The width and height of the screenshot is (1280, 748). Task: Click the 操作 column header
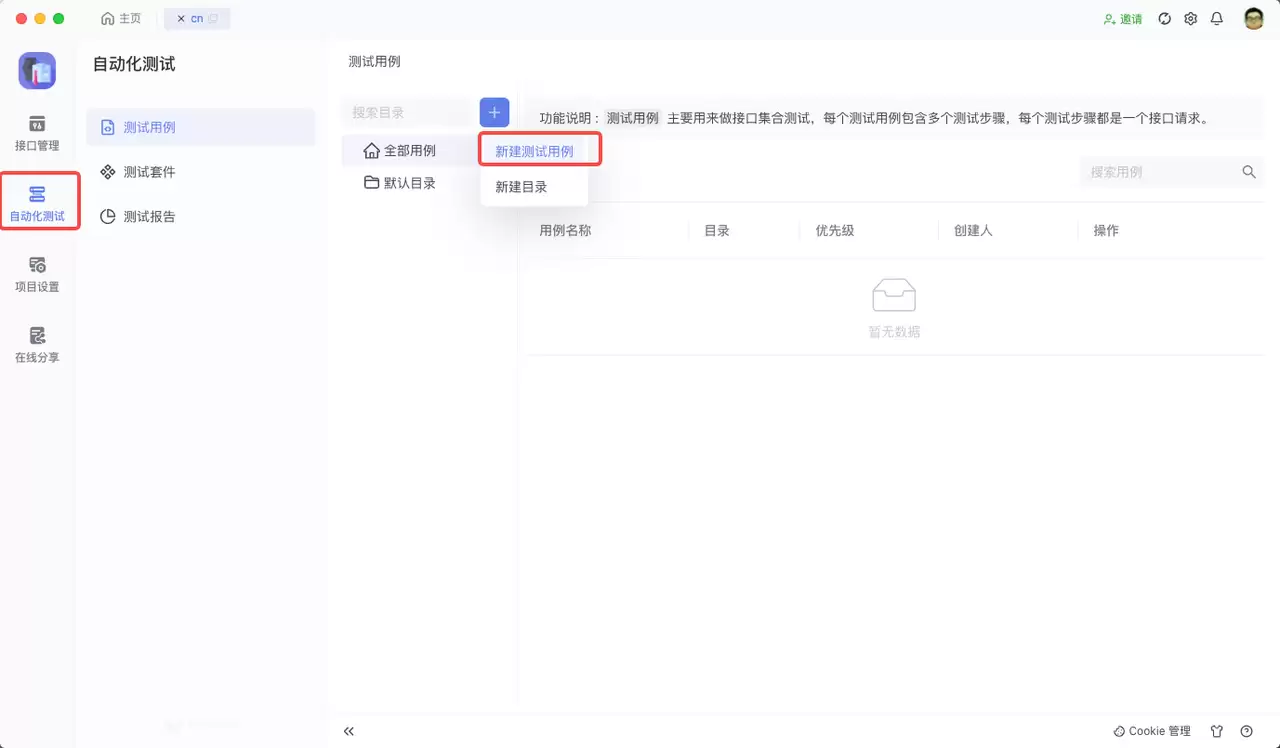click(x=1106, y=230)
